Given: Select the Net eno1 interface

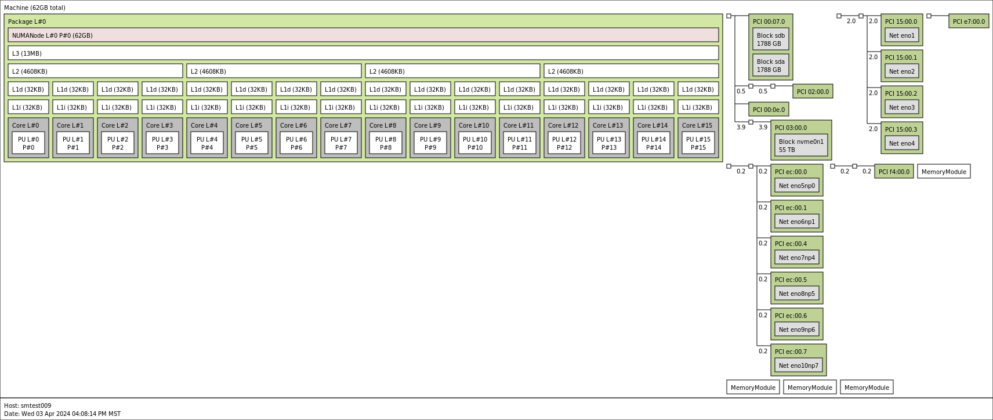Looking at the screenshot, I should 902,35.
